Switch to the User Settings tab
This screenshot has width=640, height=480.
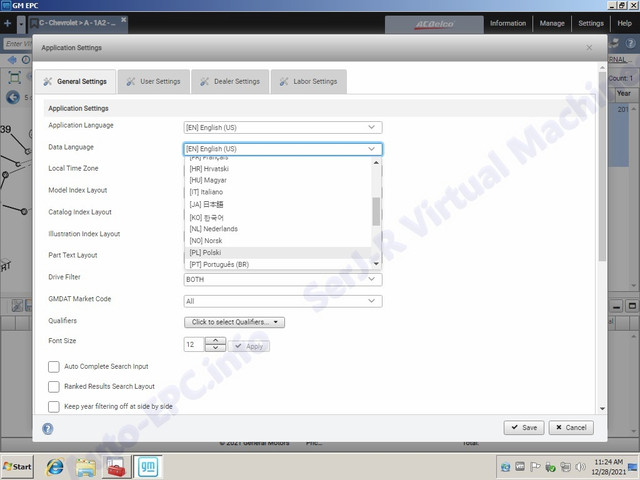(x=153, y=82)
